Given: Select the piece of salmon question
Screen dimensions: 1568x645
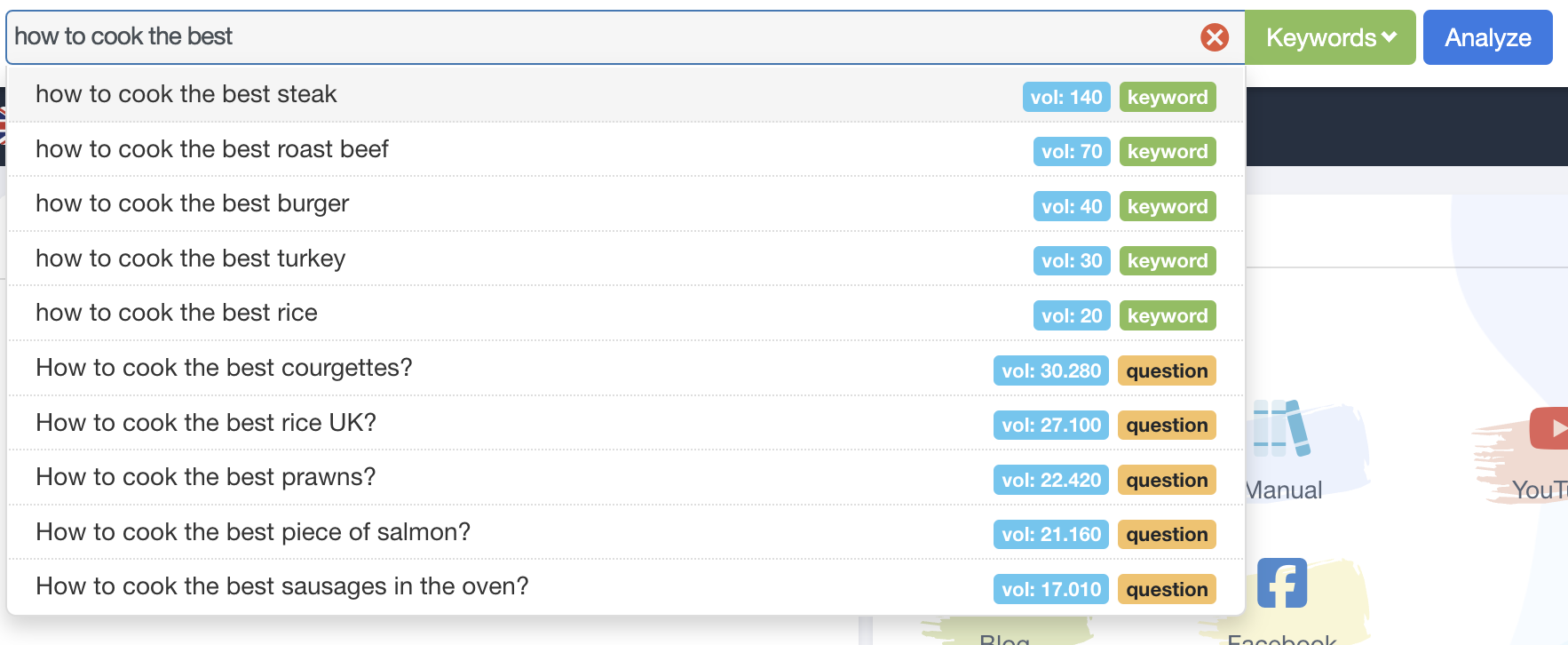Looking at the screenshot, I should coord(626,533).
